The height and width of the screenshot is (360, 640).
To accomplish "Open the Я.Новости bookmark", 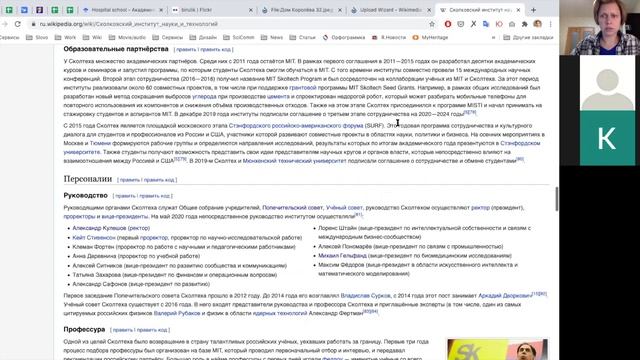I will tap(389, 37).
